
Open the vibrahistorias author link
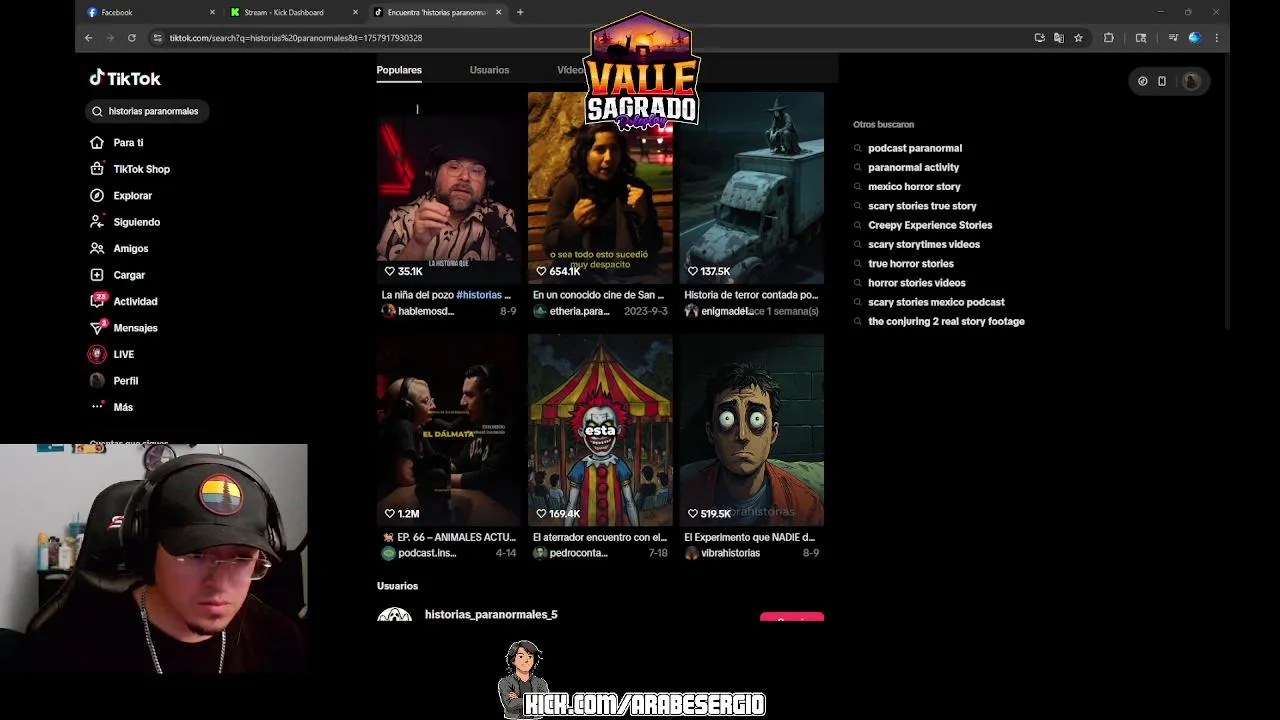pyautogui.click(x=730, y=553)
